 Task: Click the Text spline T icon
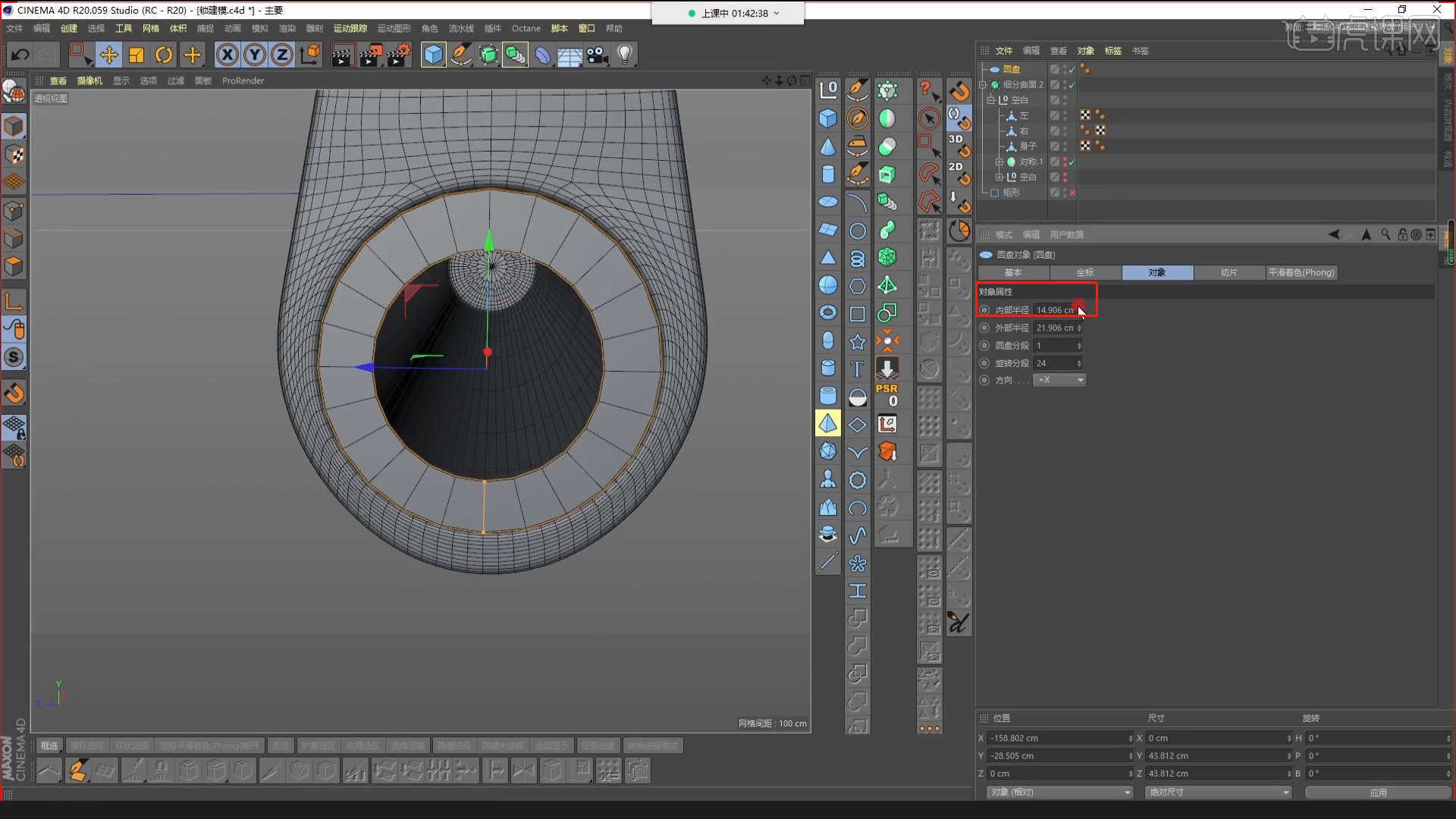[858, 369]
